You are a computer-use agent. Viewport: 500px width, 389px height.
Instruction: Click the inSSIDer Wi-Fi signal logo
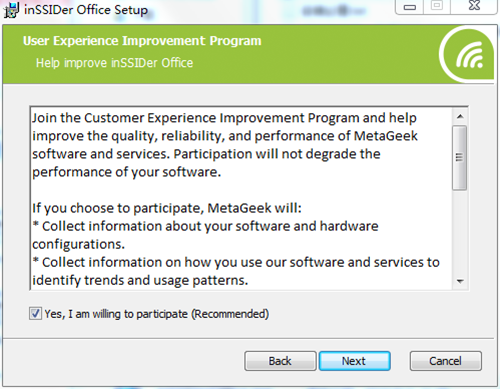(468, 55)
